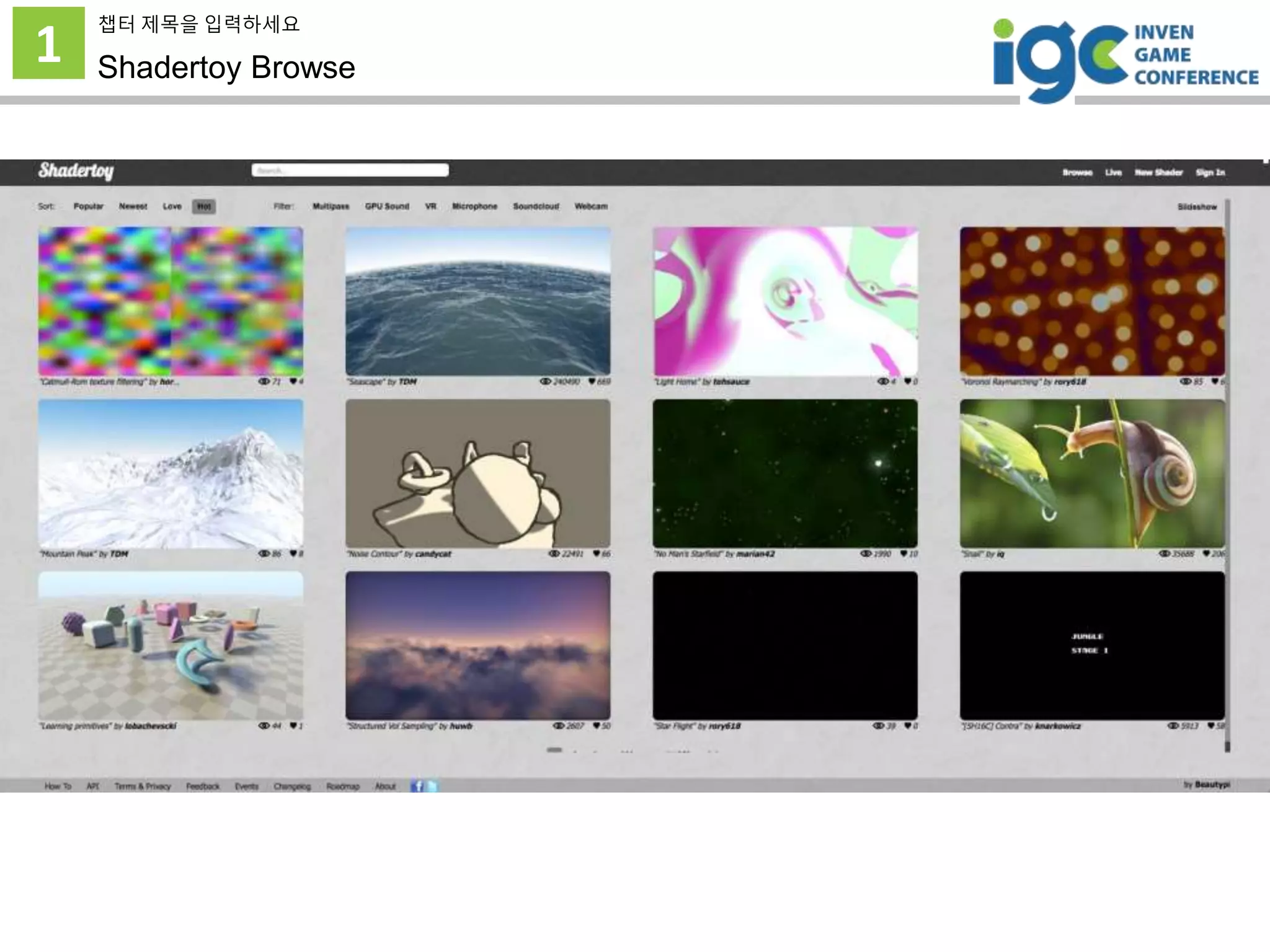Click the eye icon under Noise Contour
1270x952 pixels.
(x=554, y=554)
